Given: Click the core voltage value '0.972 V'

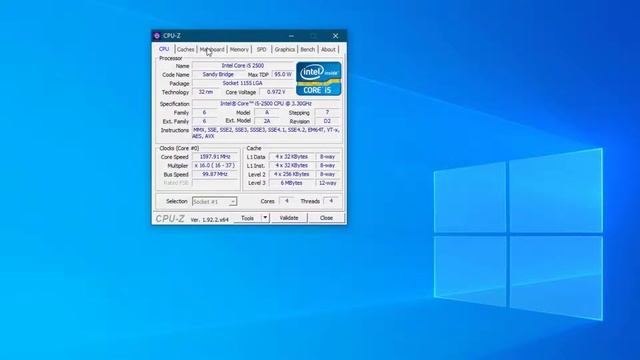Looking at the screenshot, I should pos(276,92).
